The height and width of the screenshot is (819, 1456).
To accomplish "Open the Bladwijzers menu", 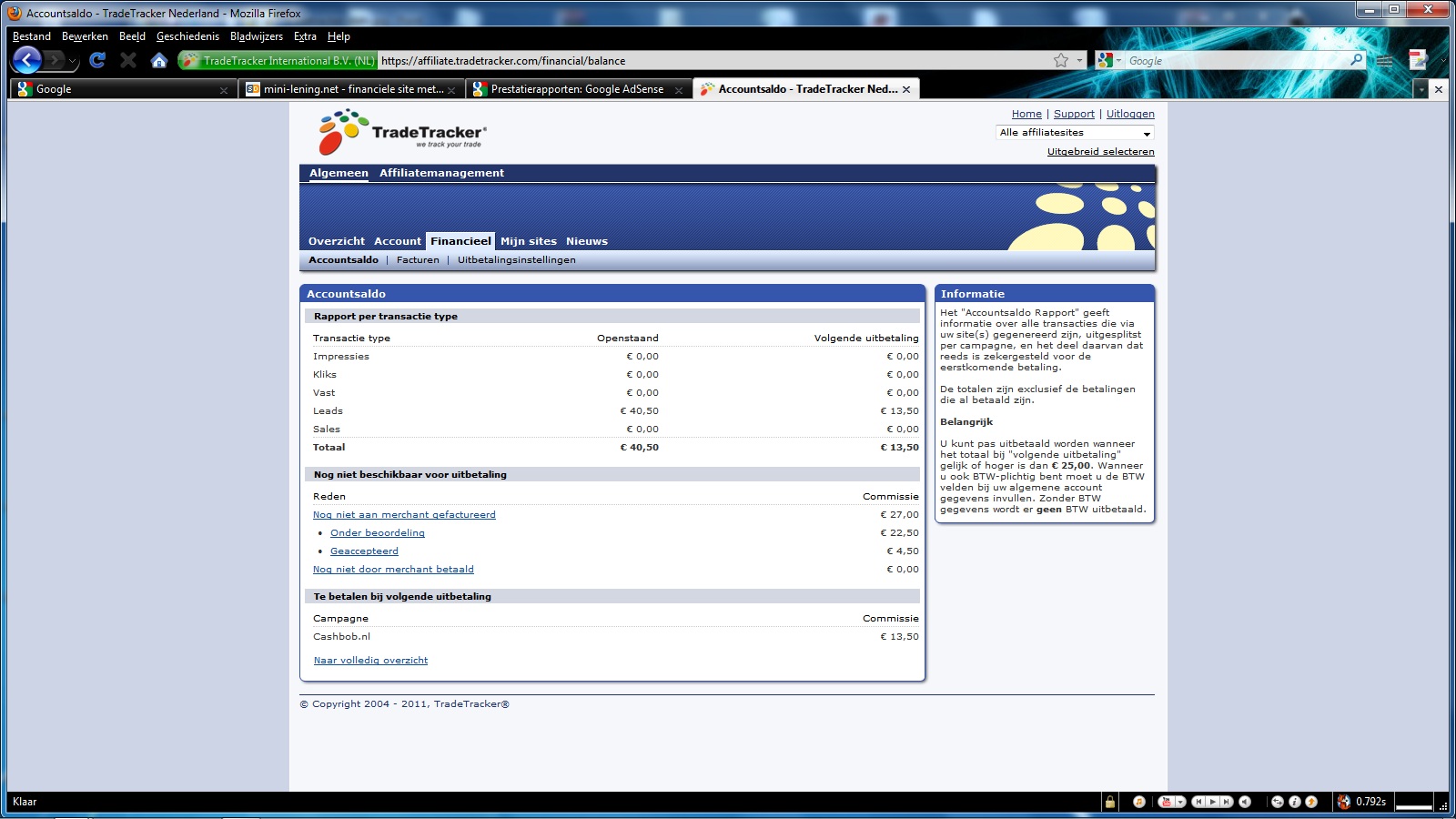I will pyautogui.click(x=257, y=36).
